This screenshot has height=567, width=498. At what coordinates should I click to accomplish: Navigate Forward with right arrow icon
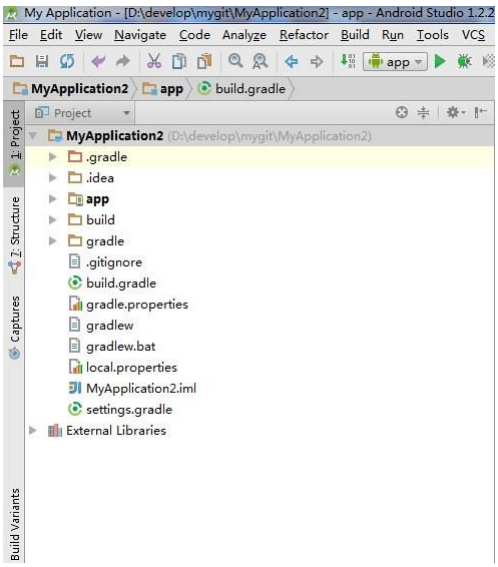point(317,62)
